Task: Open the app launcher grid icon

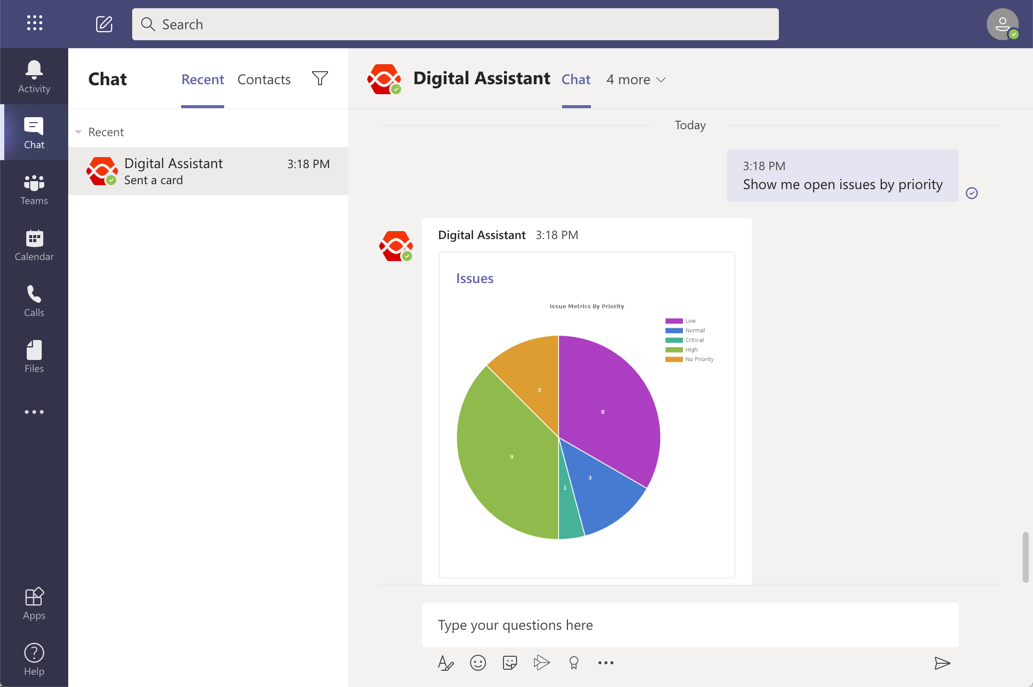Action: (x=34, y=24)
